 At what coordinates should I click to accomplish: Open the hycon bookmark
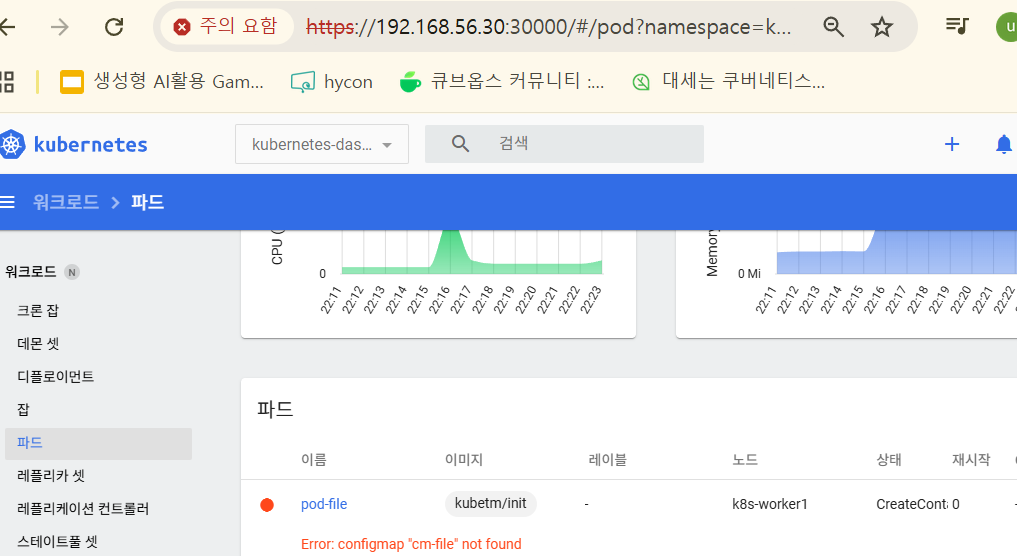click(331, 82)
